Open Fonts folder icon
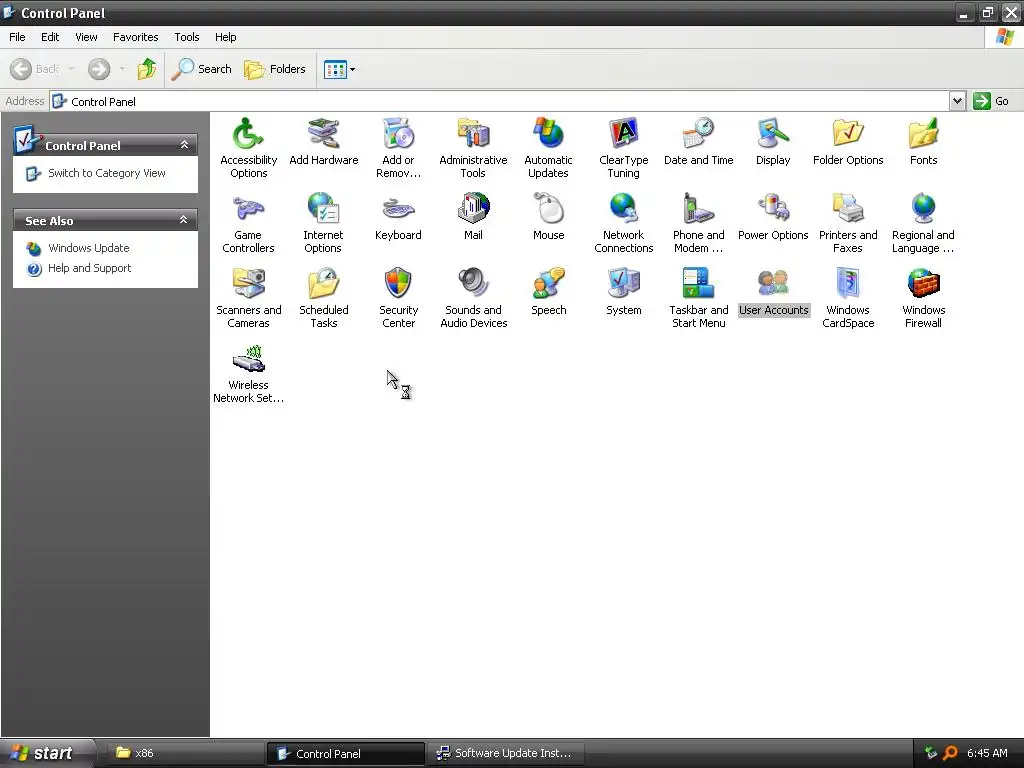The width and height of the screenshot is (1024, 768). (x=923, y=134)
